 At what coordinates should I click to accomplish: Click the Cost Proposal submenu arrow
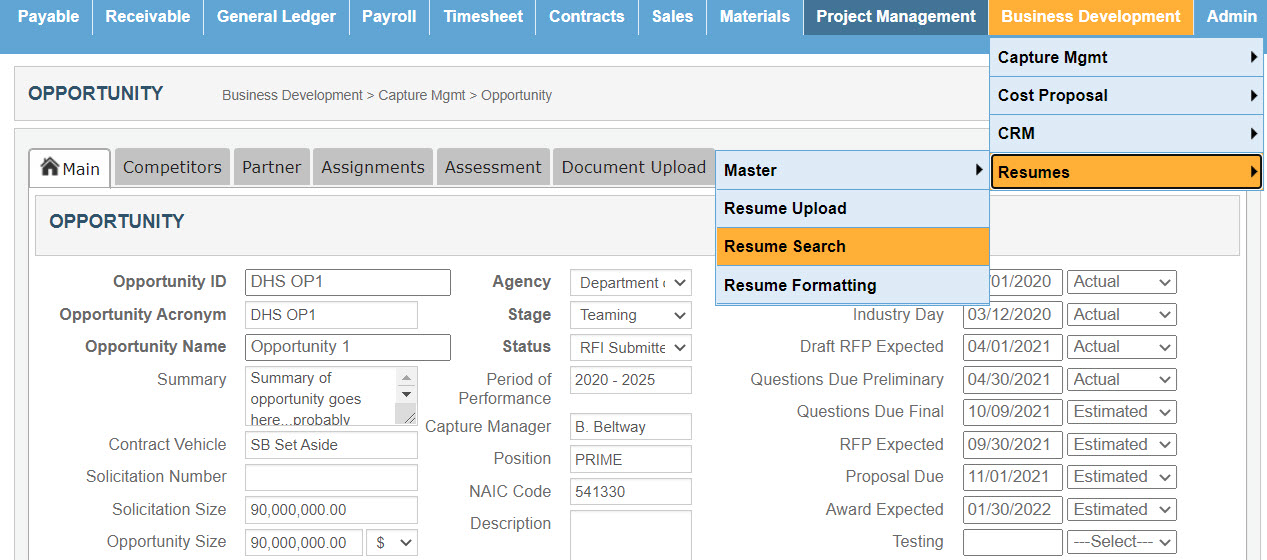coord(1253,96)
